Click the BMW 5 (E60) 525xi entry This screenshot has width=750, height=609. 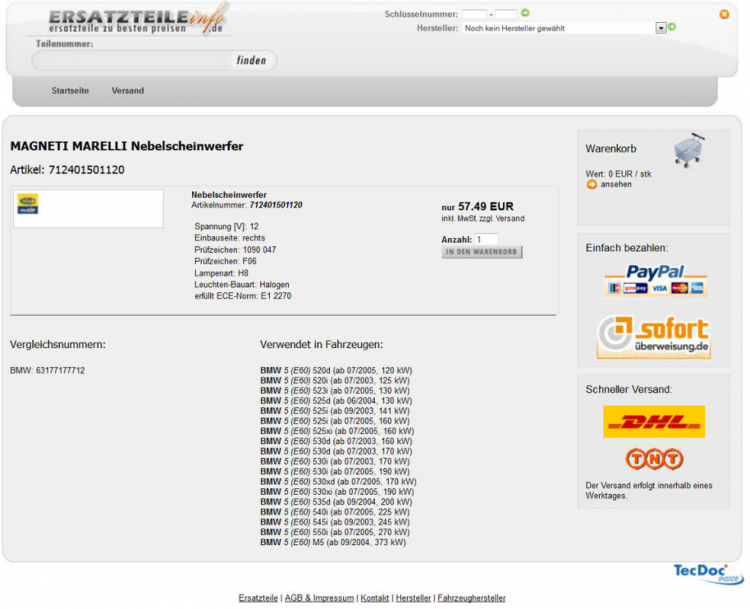pyautogui.click(x=337, y=431)
